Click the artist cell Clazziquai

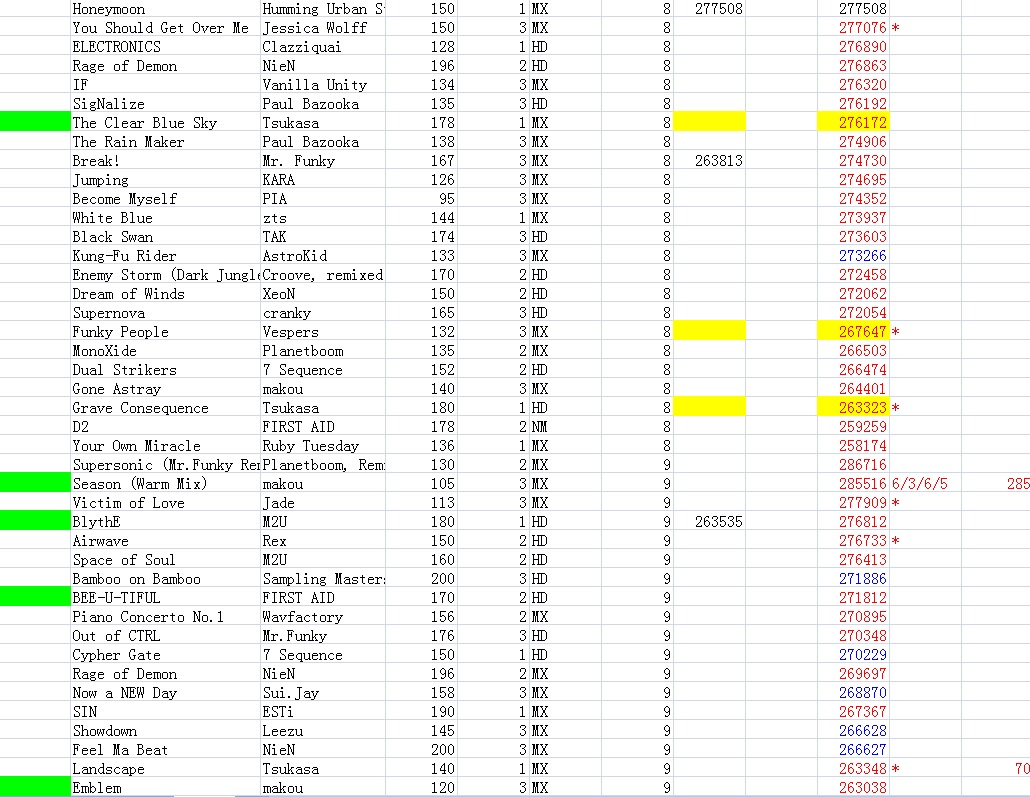[x=323, y=47]
